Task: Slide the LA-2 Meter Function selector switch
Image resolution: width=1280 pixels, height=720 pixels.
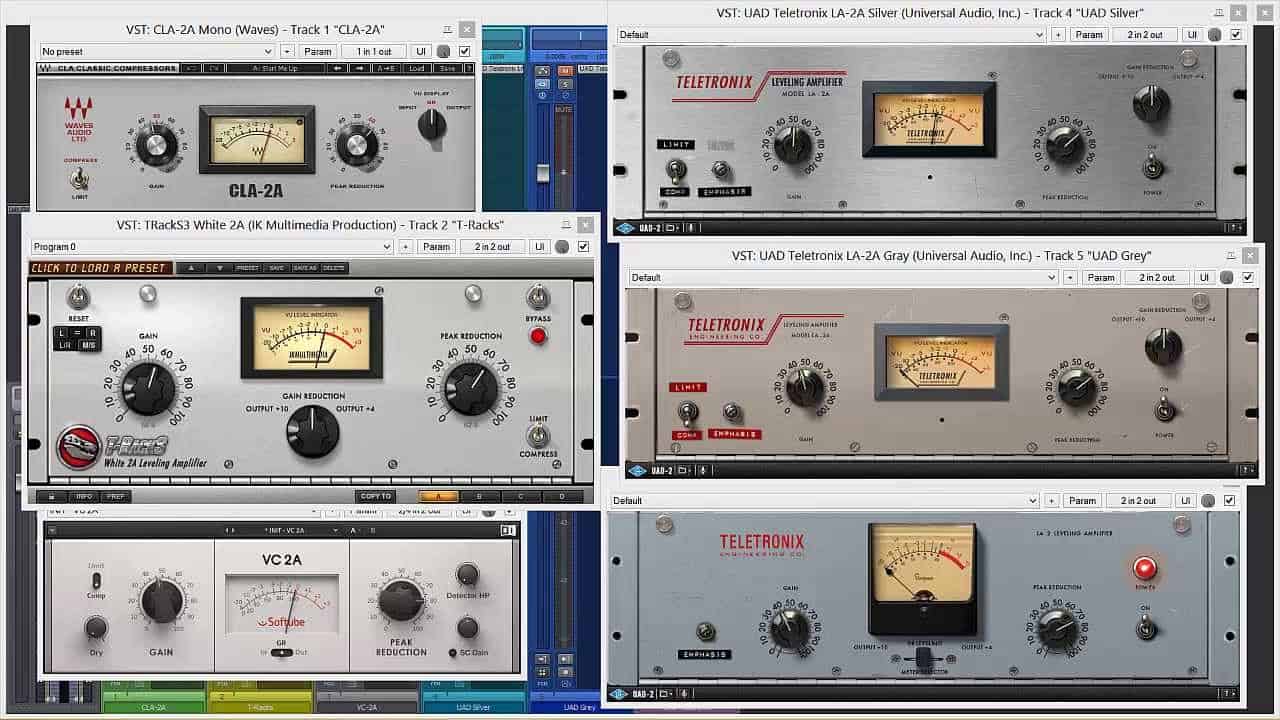Action: pyautogui.click(x=924, y=658)
